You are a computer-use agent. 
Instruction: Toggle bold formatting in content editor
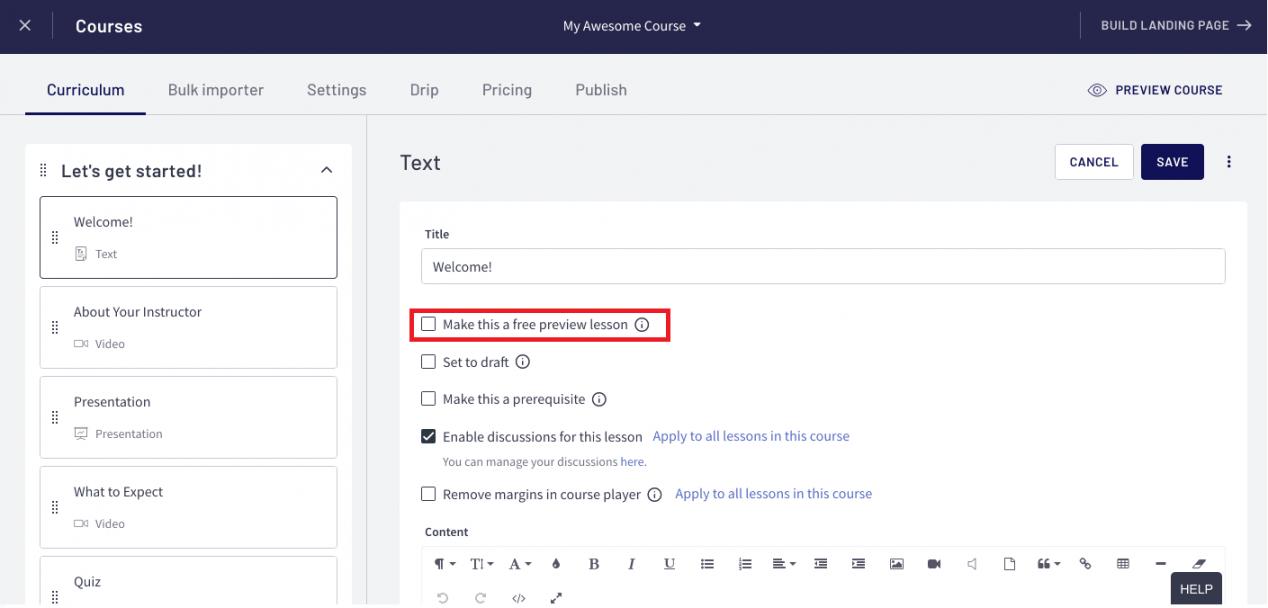593,564
